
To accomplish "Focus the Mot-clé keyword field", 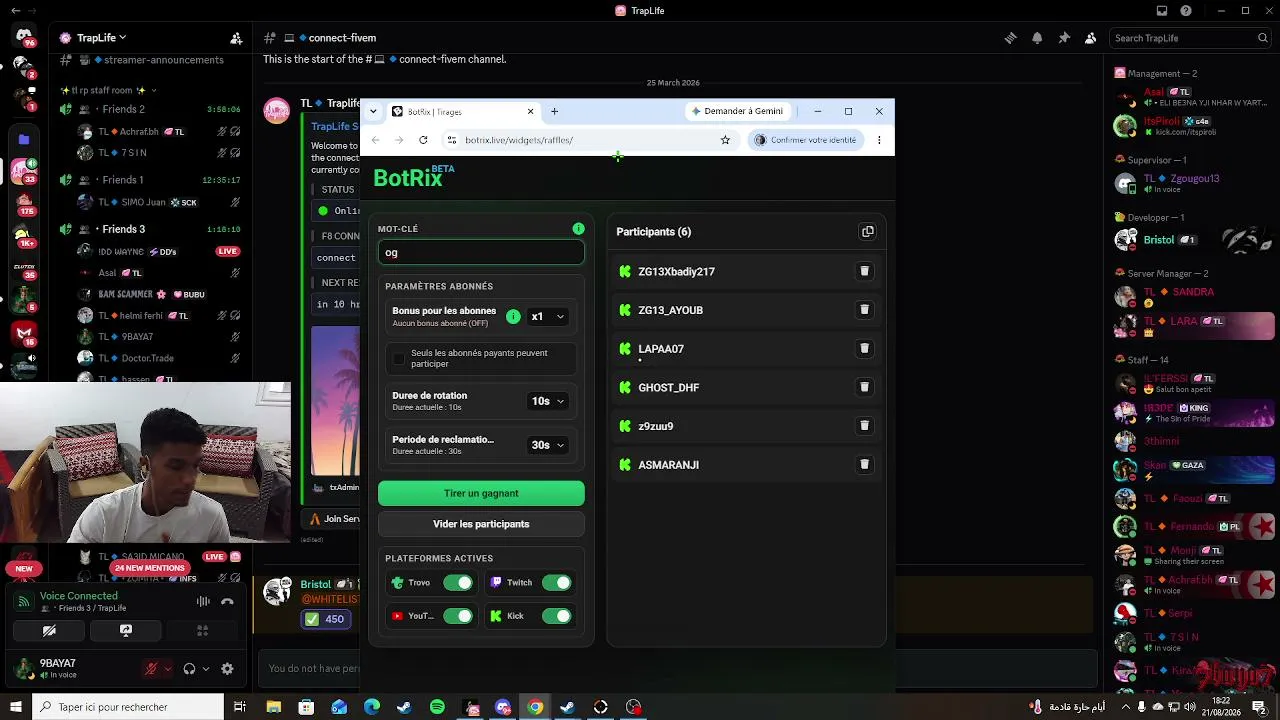I will 481,253.
